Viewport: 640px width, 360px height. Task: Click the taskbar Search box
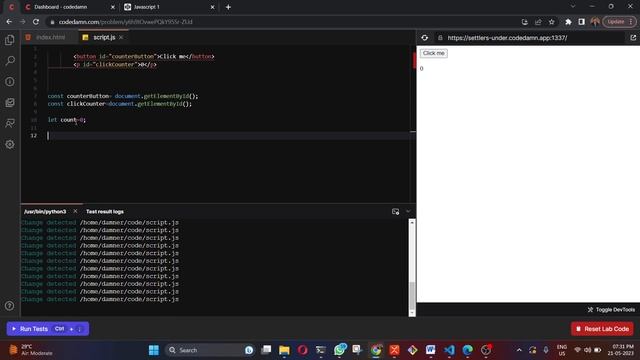pos(210,350)
